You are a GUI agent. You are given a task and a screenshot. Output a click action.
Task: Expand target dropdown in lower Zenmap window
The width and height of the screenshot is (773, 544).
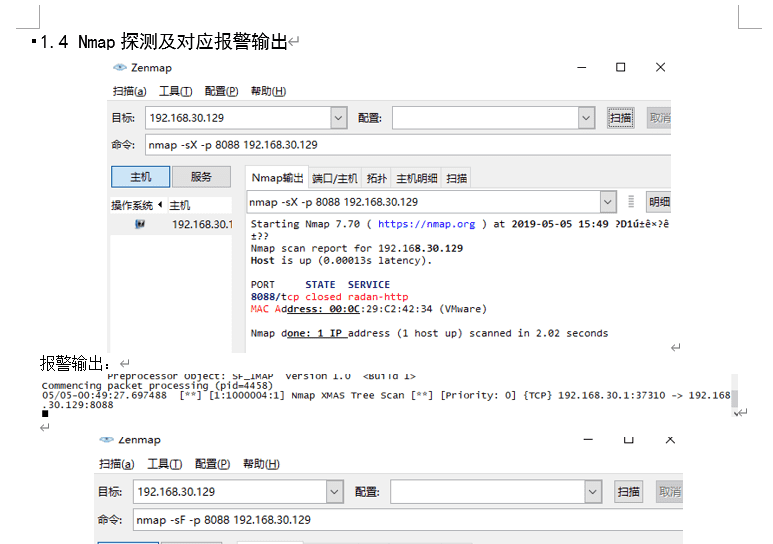pyautogui.click(x=334, y=492)
